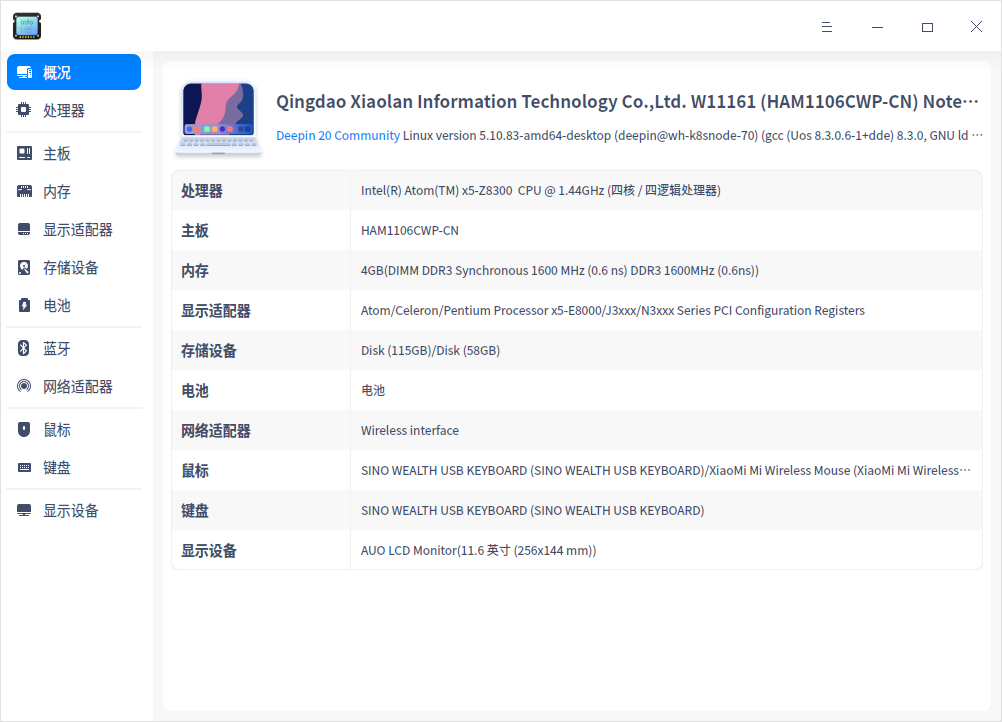This screenshot has width=1002, height=722.
Task: Click the 概况 overview monitor icon
Action: click(x=24, y=72)
